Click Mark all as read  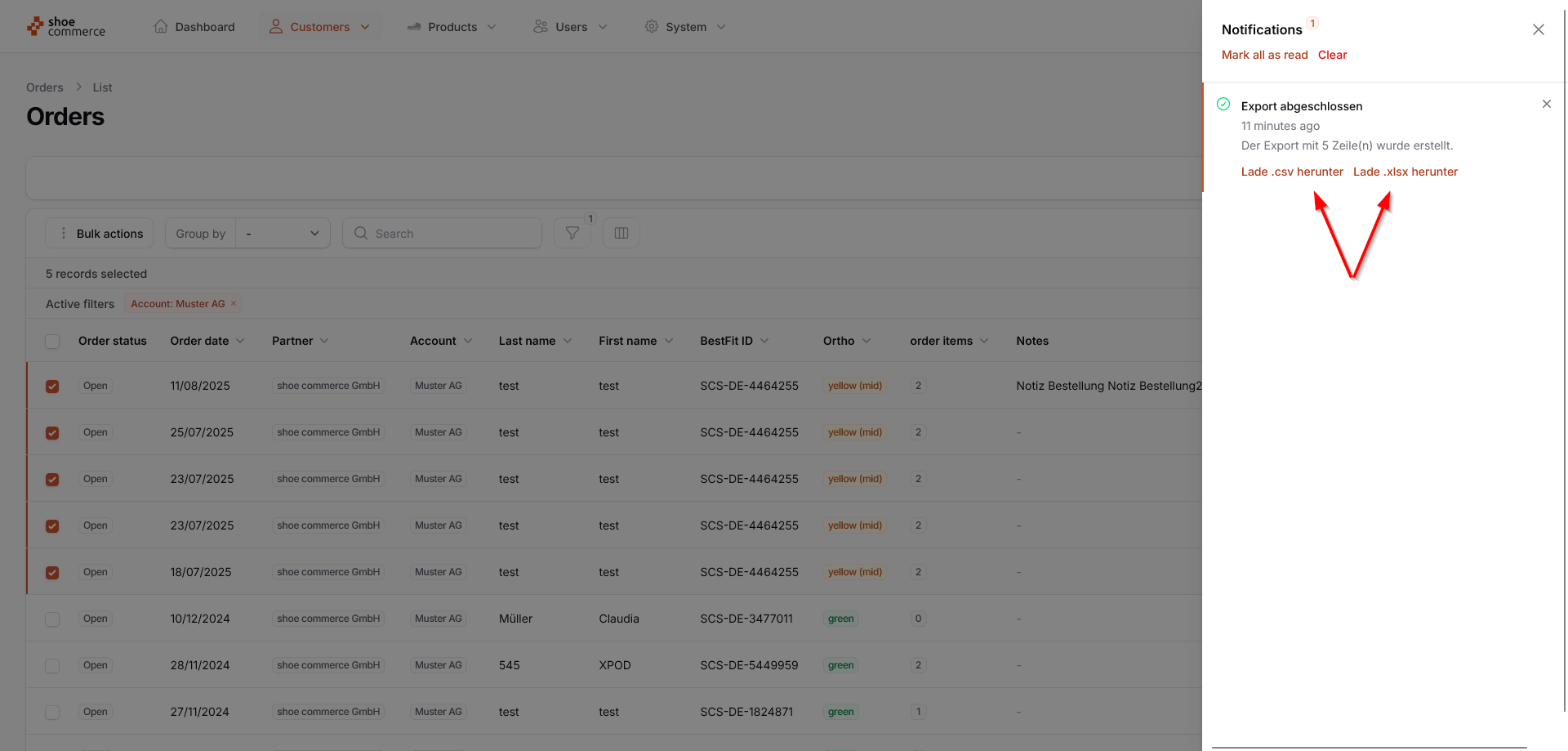tap(1264, 55)
